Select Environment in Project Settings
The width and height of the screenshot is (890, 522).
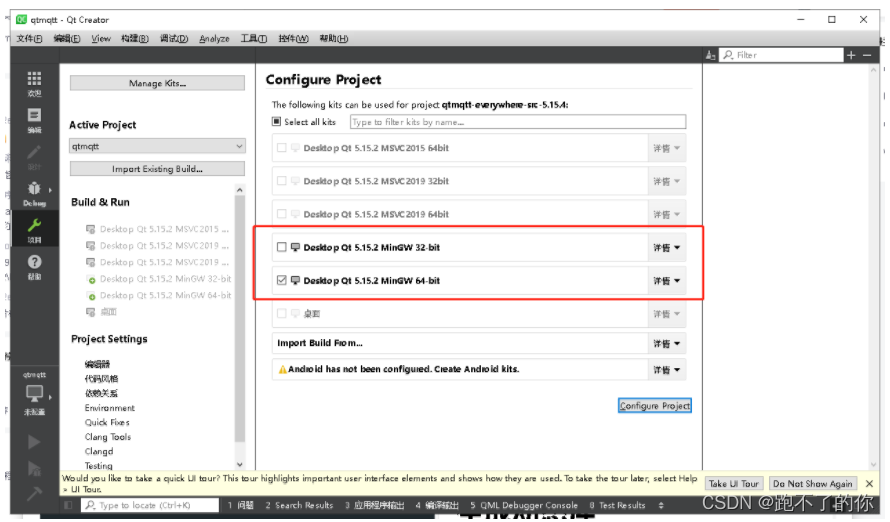tap(110, 408)
